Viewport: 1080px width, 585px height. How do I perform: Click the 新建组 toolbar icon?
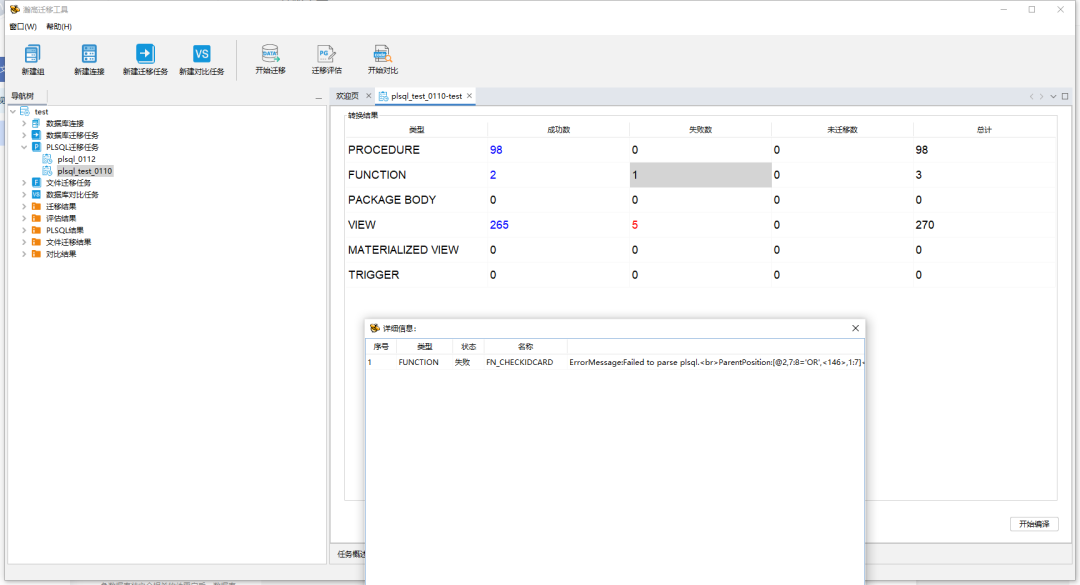point(33,55)
